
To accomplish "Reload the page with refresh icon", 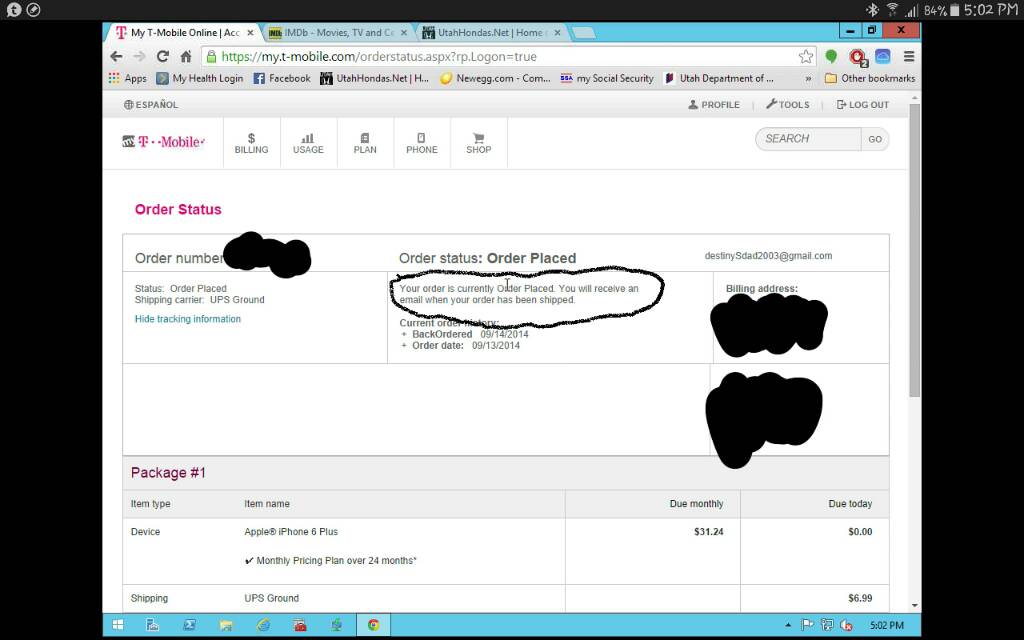I will [163, 57].
